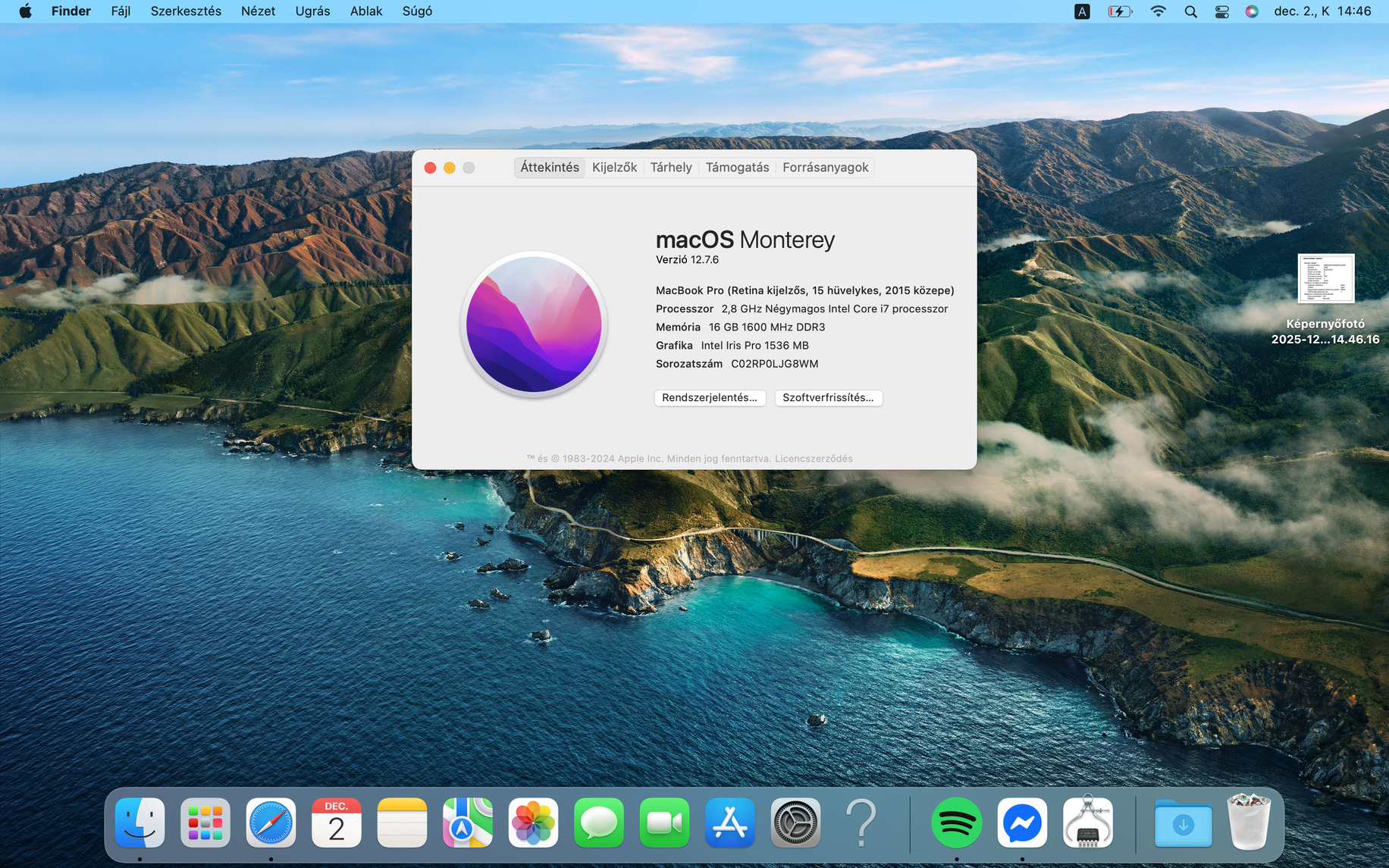The width and height of the screenshot is (1389, 868).
Task: Open the Súgó help menu
Action: [x=417, y=11]
